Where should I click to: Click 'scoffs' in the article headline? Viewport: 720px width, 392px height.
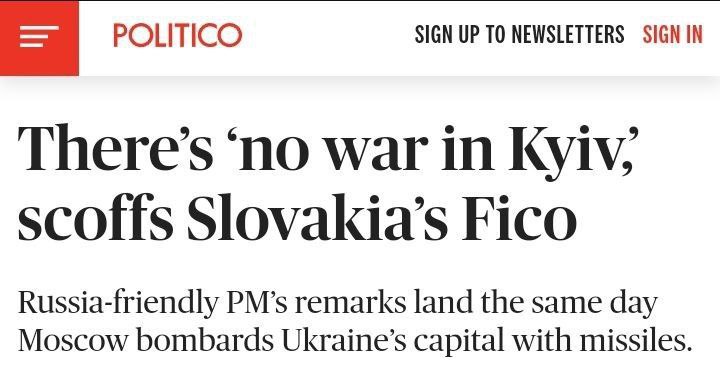click(96, 217)
